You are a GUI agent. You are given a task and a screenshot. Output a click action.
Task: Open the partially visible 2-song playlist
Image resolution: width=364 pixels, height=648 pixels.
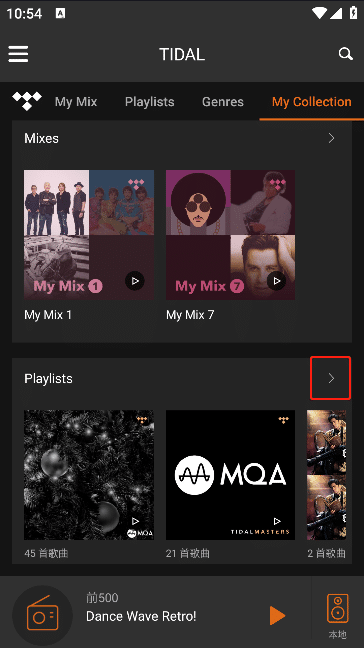point(326,475)
